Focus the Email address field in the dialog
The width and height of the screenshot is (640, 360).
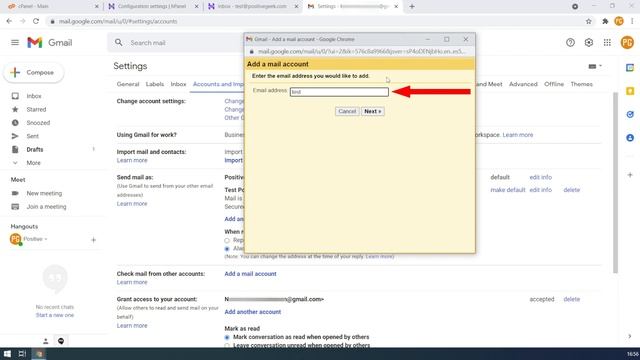tap(339, 92)
